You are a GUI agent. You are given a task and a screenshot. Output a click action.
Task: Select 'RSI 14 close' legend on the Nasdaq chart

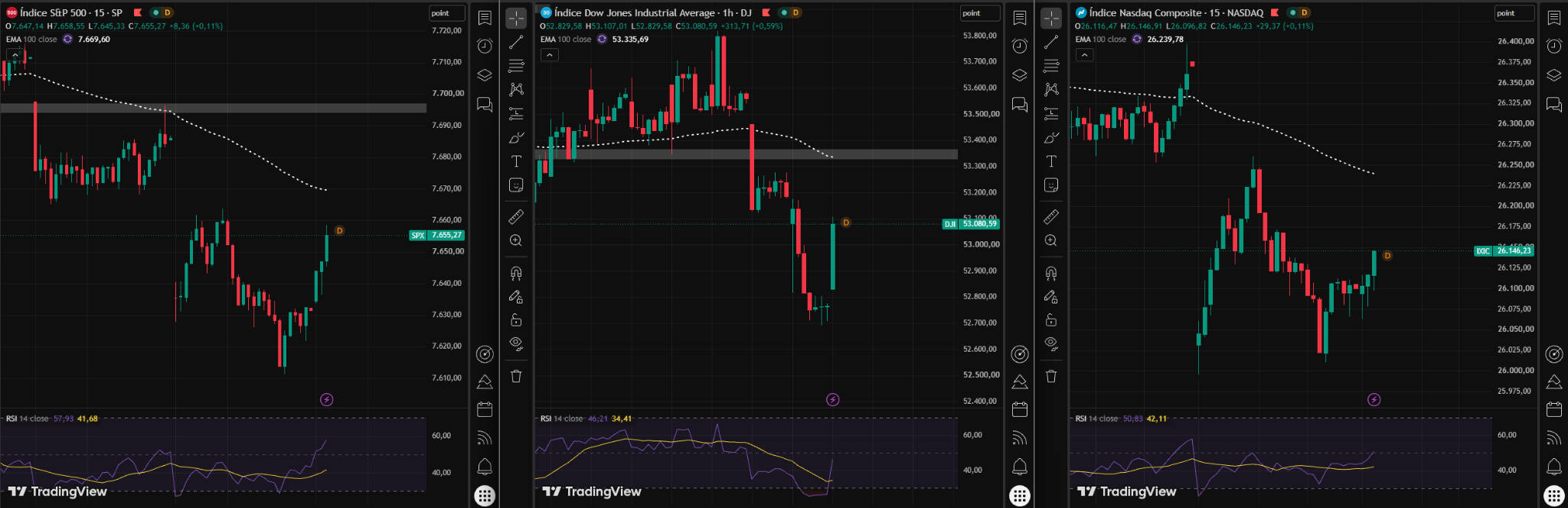pos(1097,418)
